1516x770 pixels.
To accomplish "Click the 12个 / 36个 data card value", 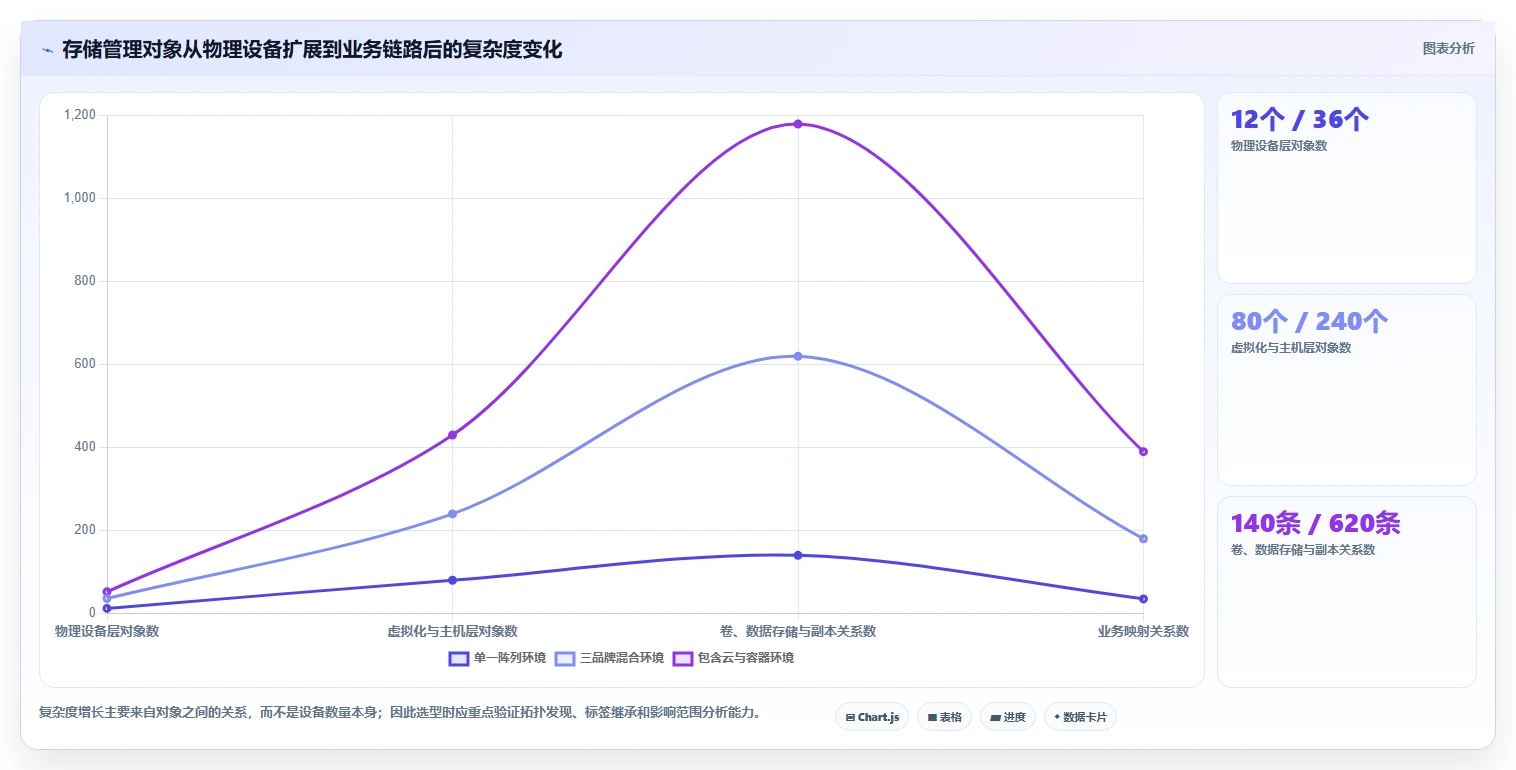I will pos(1300,120).
